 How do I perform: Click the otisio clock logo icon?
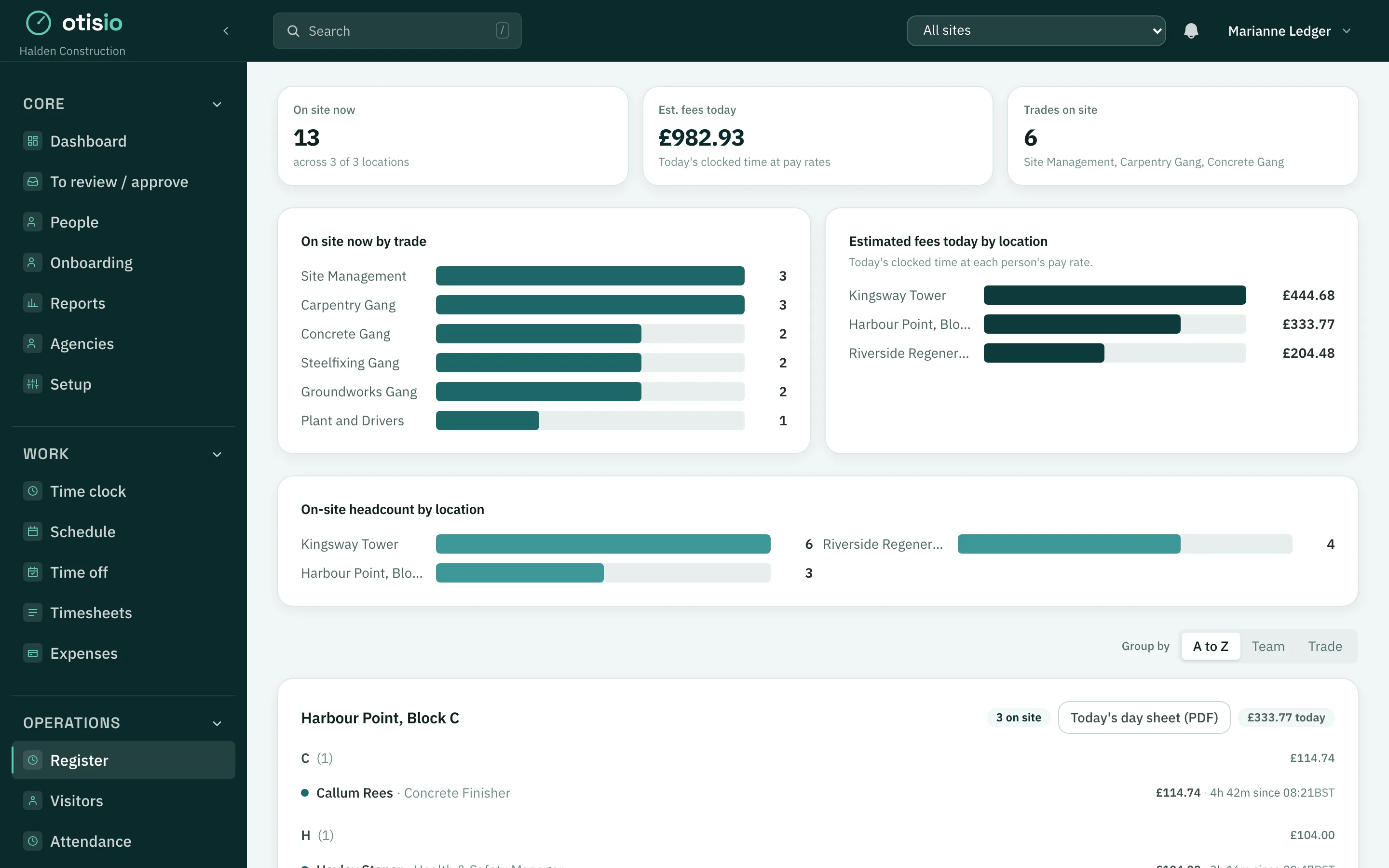click(39, 23)
